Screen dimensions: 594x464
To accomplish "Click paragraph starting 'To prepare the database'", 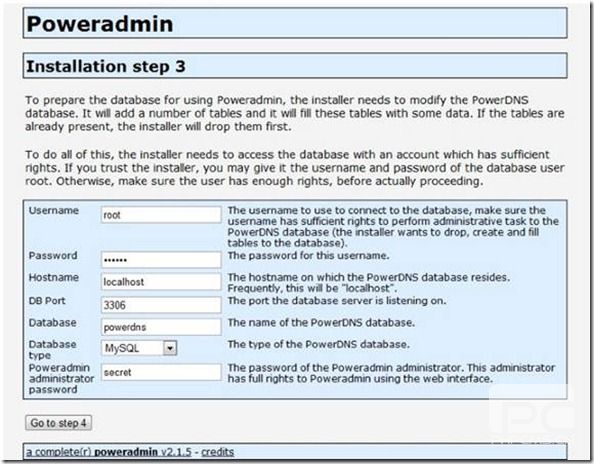I will click(x=295, y=113).
